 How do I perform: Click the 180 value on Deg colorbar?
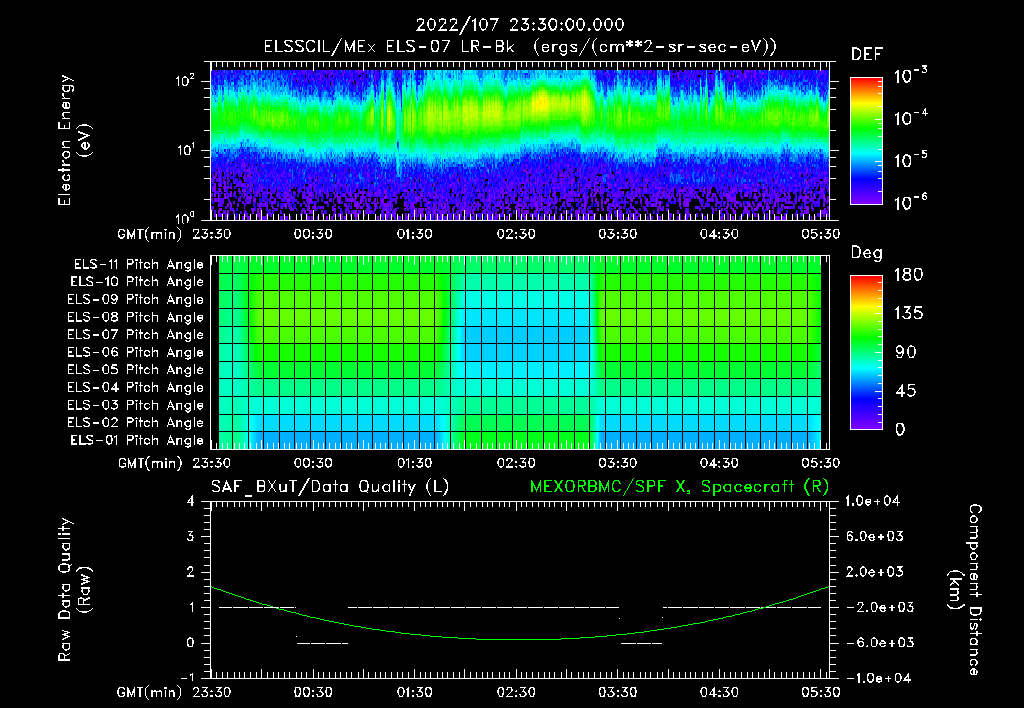(x=908, y=275)
